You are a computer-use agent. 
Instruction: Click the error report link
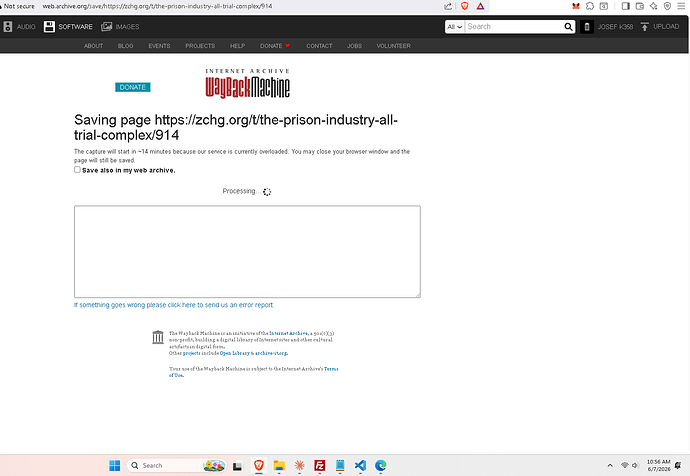174,305
